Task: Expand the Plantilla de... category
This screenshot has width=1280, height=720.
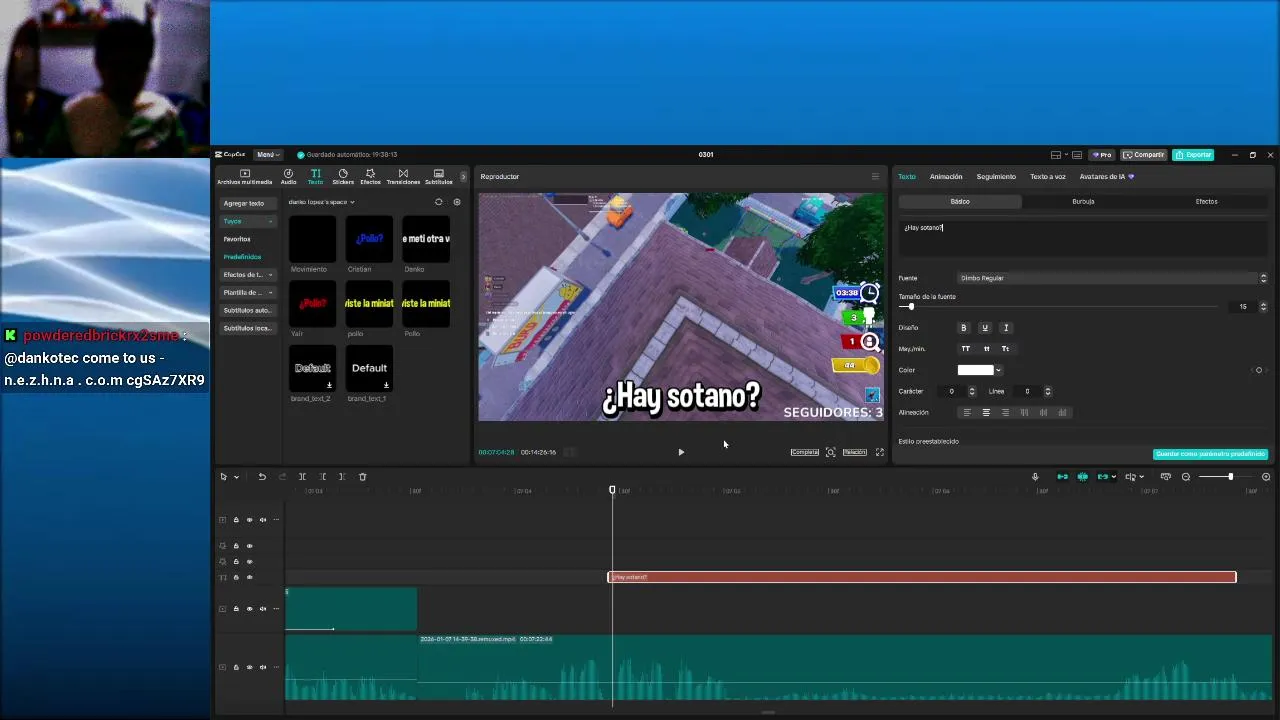Action: (248, 293)
